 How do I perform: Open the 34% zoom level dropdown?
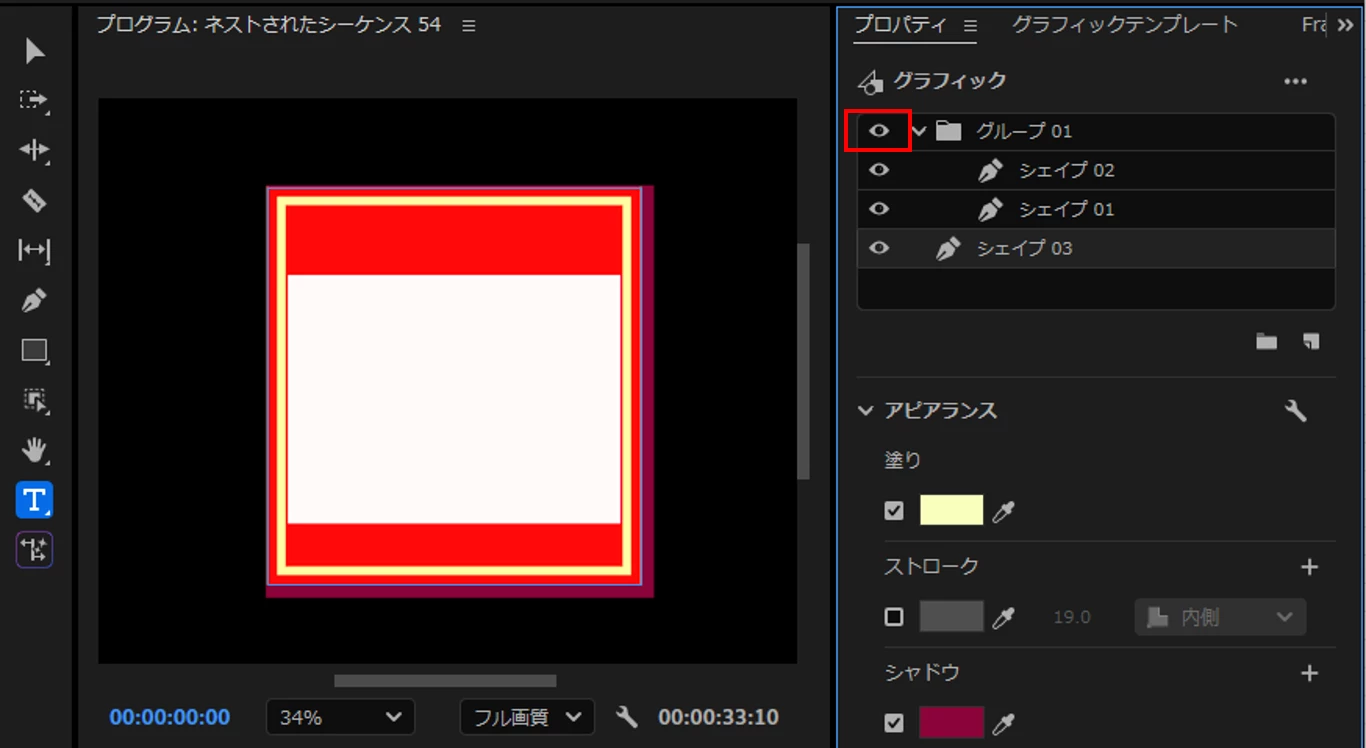click(340, 717)
